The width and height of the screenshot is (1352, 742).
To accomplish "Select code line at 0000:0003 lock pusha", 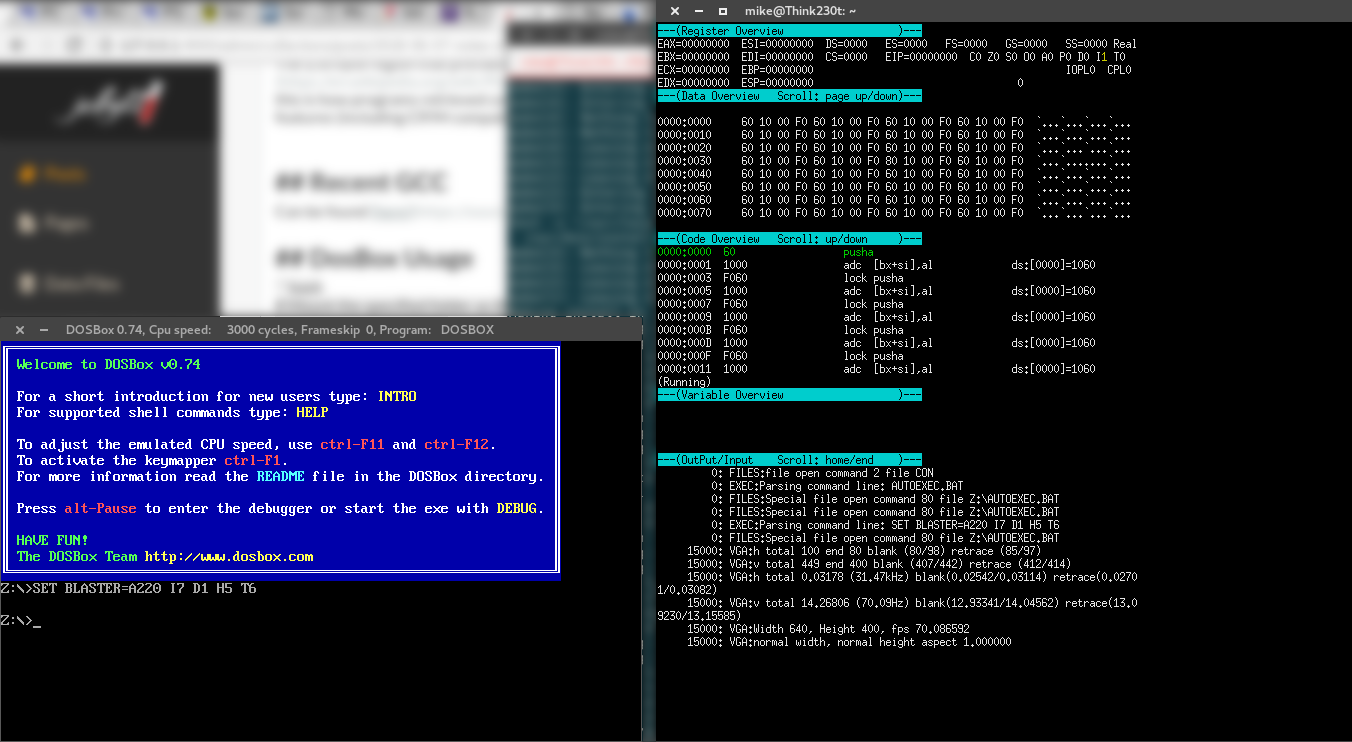I will (x=780, y=278).
